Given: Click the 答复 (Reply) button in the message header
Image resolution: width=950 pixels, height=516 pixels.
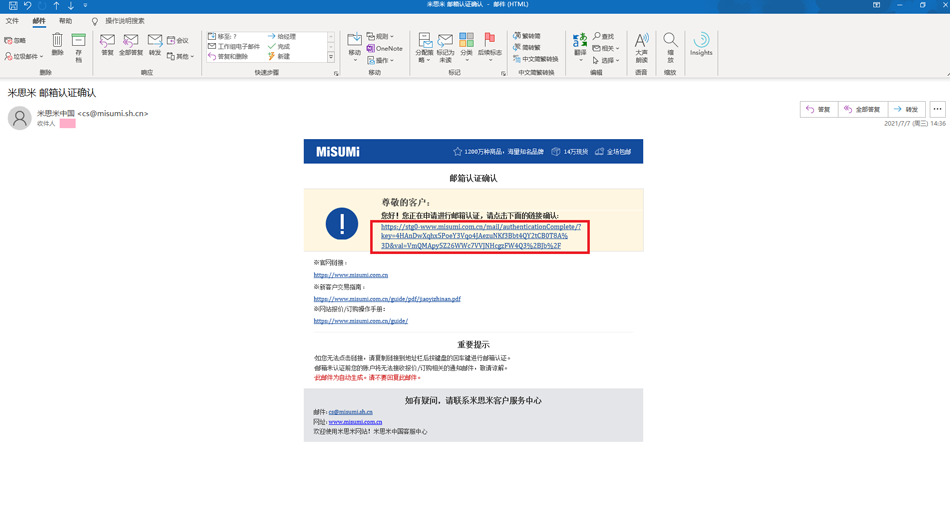Looking at the screenshot, I should (818, 109).
